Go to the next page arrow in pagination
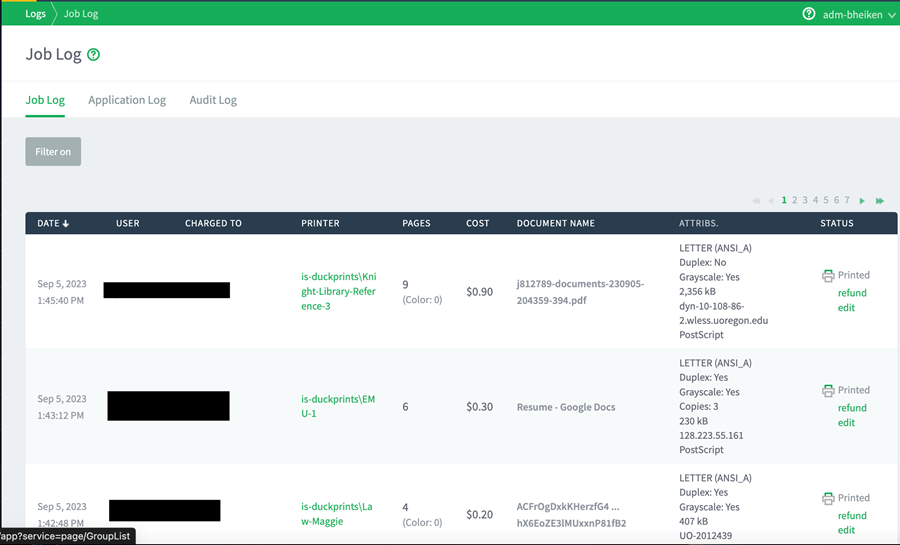Screen dimensions: 900x545 click(862, 201)
